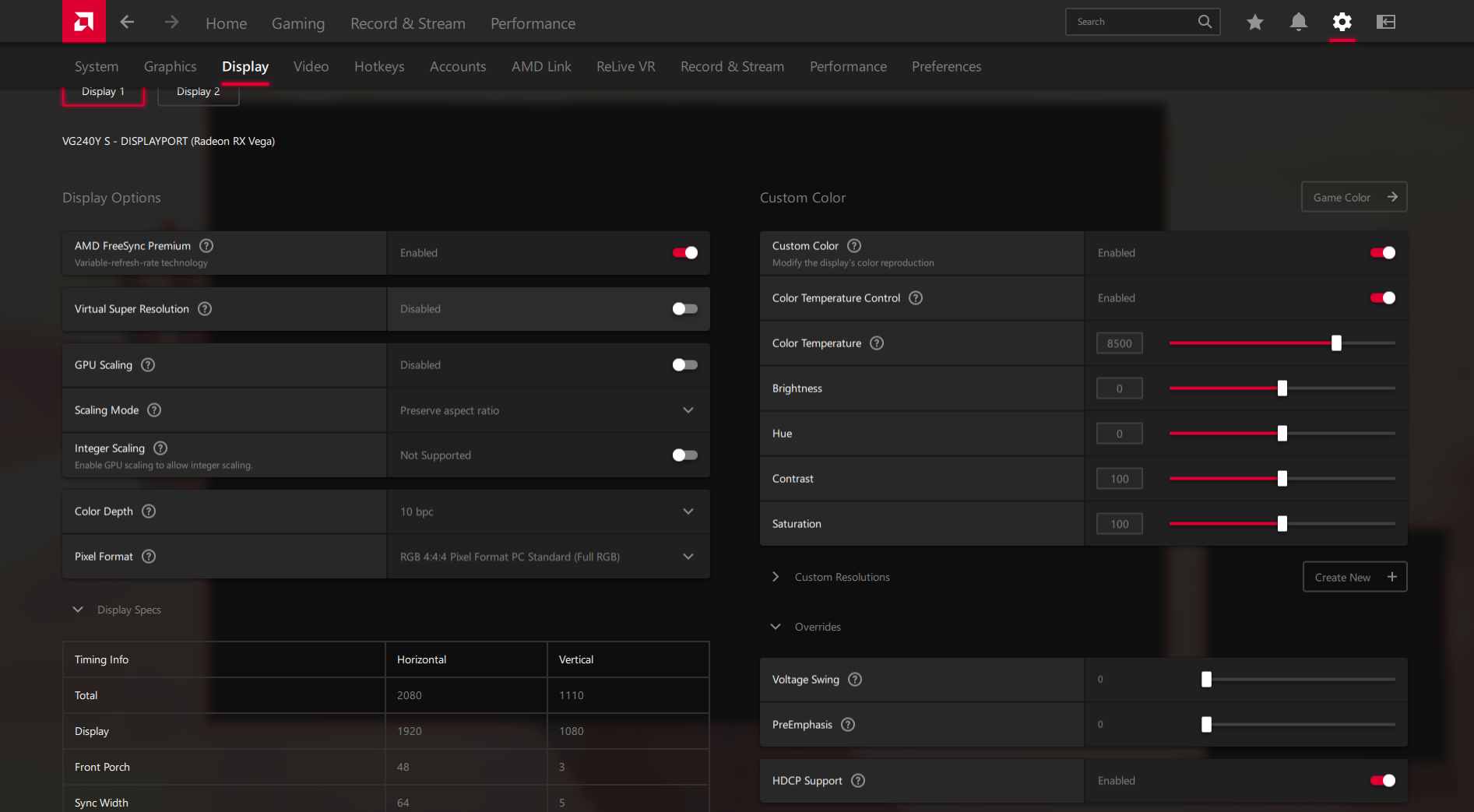Open the Home tab
The image size is (1474, 812).
click(x=226, y=23)
